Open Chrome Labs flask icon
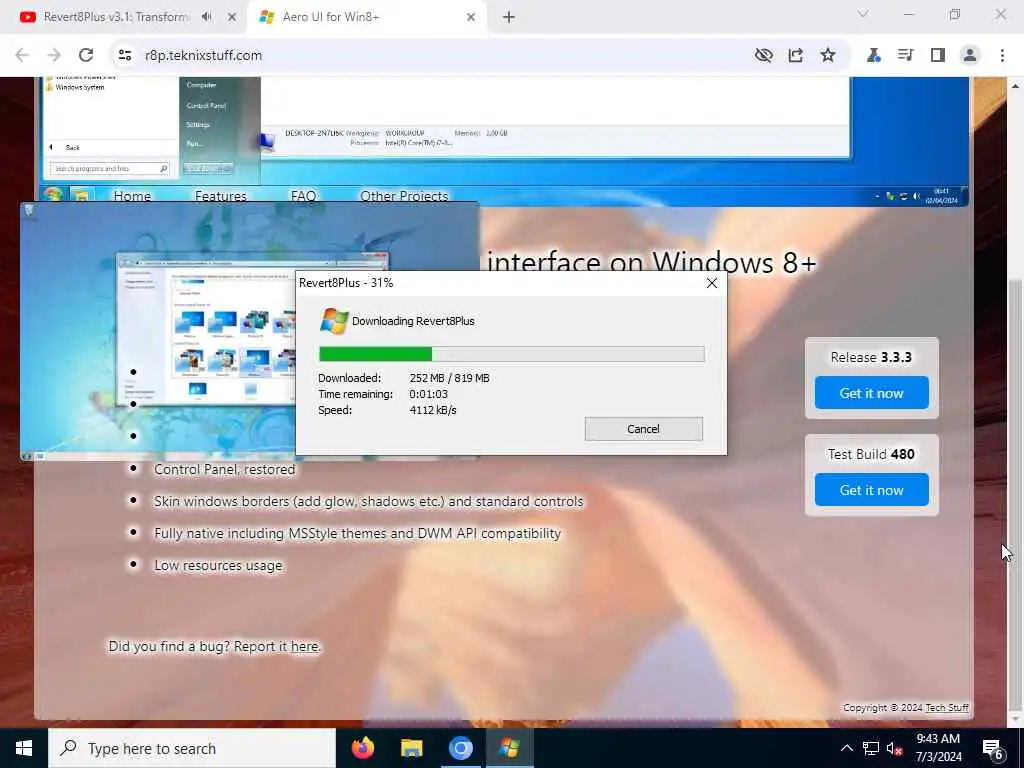 coord(873,56)
